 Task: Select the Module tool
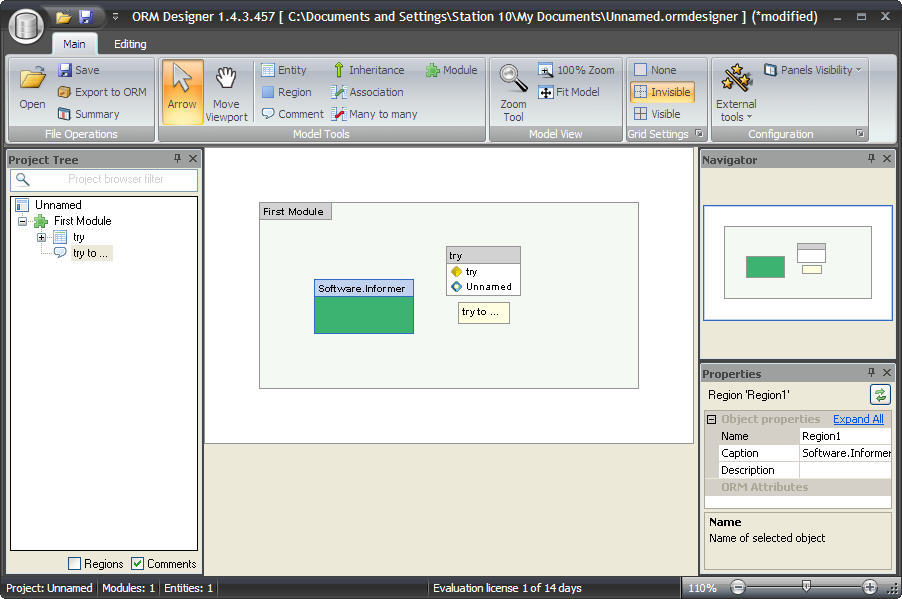point(452,70)
